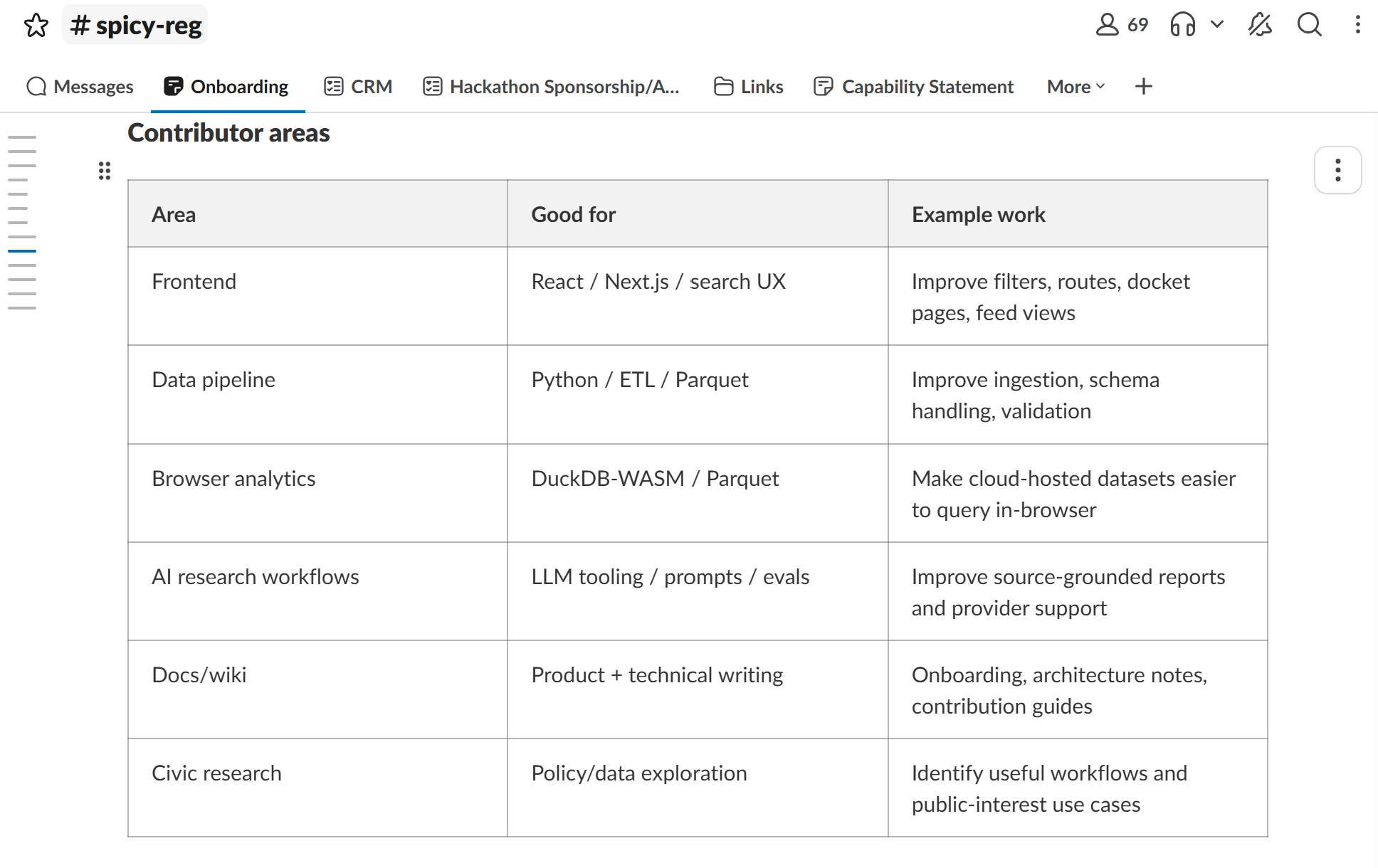Click Onboarding, architecture notes cell
Viewport: 1378px width, 868px height.
click(1078, 689)
